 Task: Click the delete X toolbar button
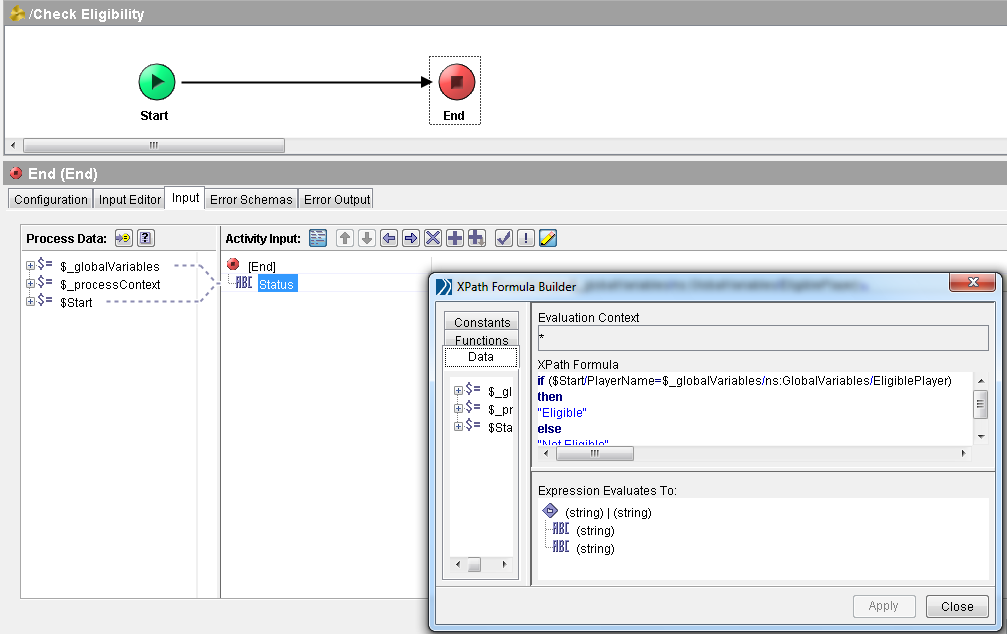click(x=433, y=238)
